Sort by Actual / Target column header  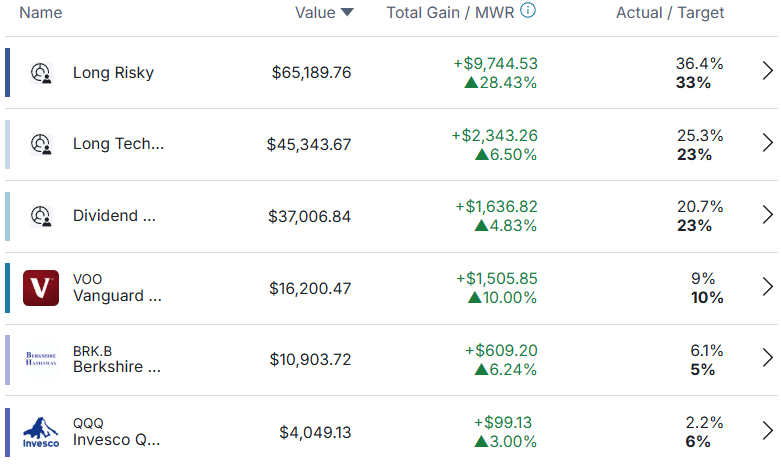click(670, 12)
